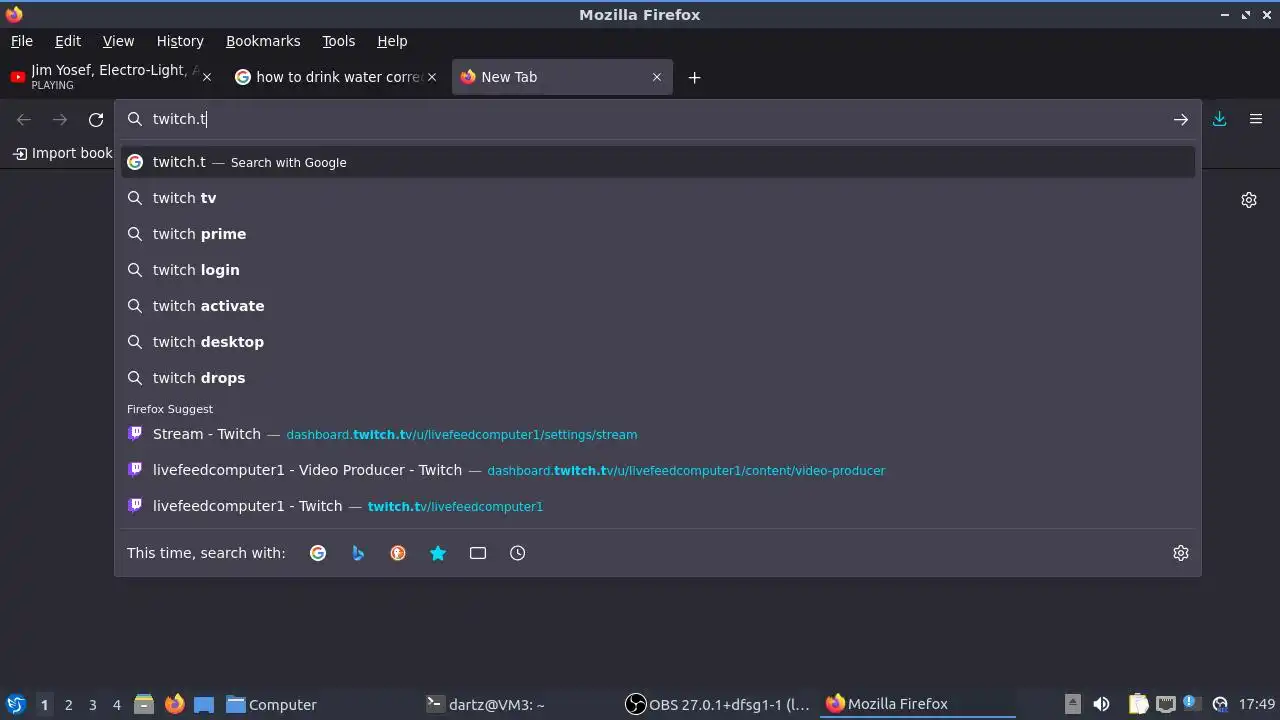Open removable media tray icon

(1072, 704)
